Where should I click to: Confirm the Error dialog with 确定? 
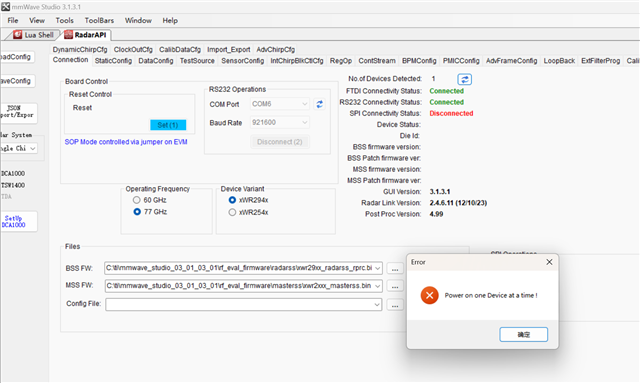(x=523, y=334)
